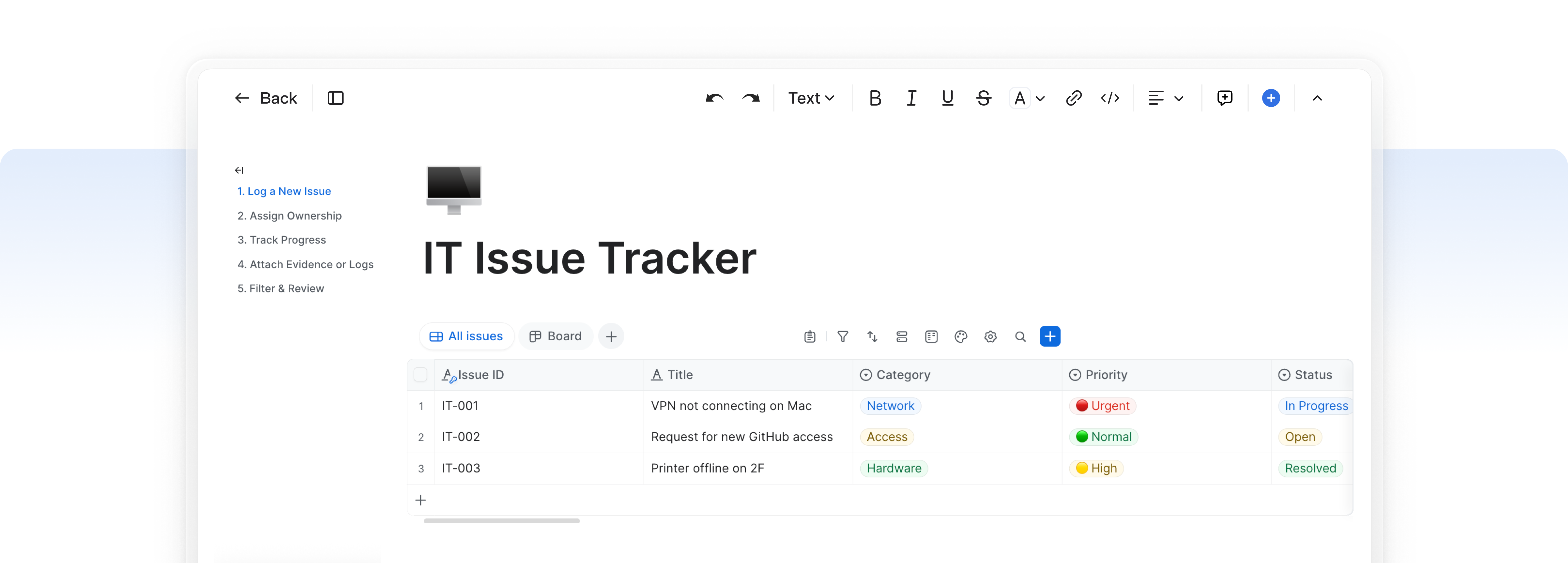Click the IT Issue Tracker title

pyautogui.click(x=589, y=258)
